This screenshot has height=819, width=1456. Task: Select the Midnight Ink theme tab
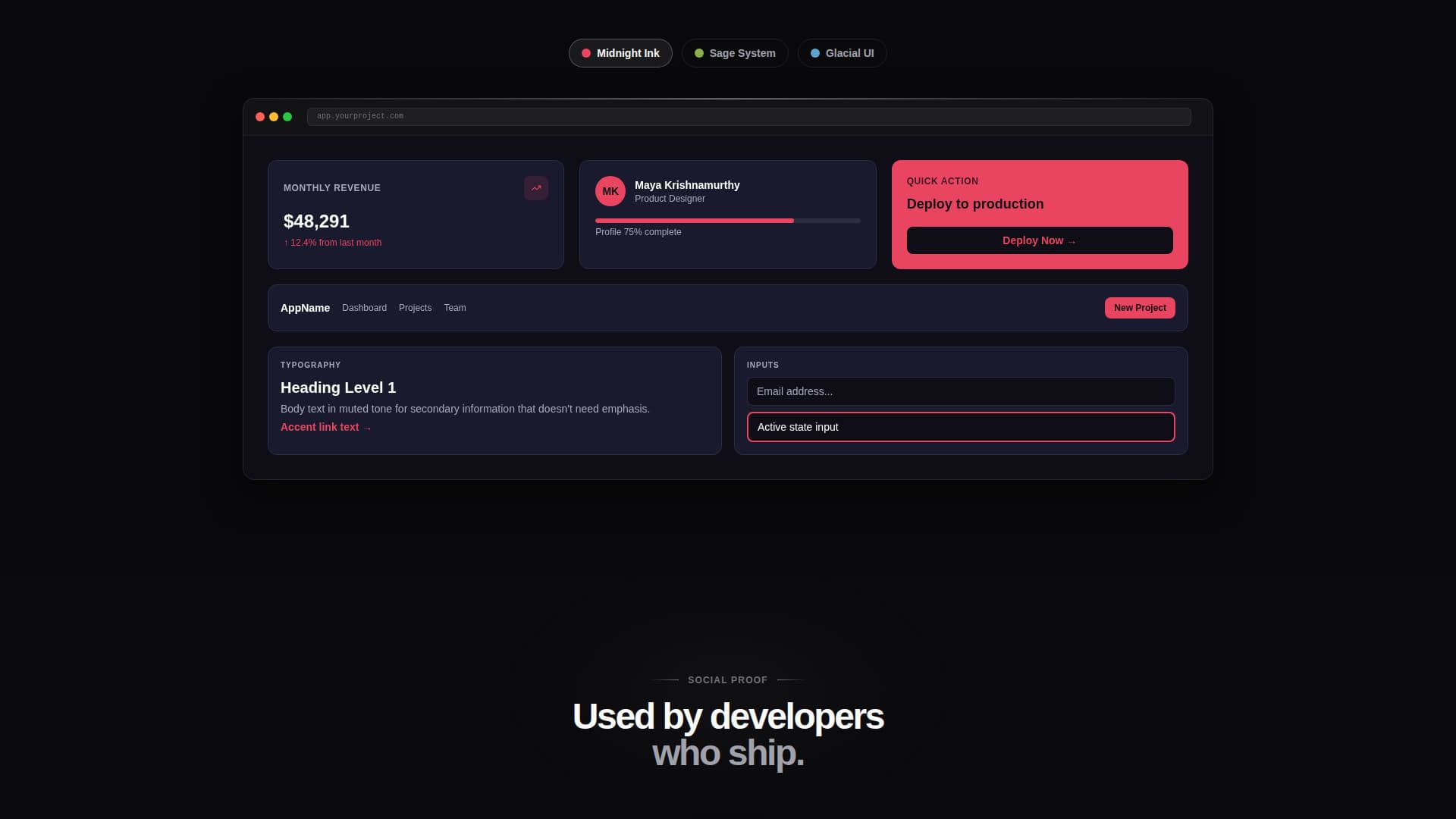tap(620, 53)
